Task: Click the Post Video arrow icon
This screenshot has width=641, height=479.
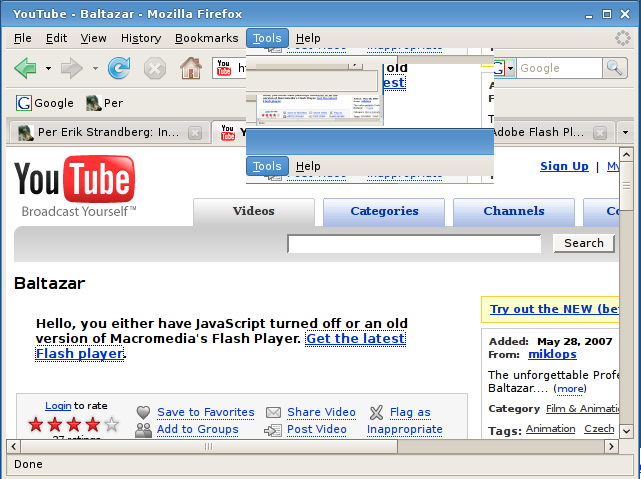Action: 273,430
